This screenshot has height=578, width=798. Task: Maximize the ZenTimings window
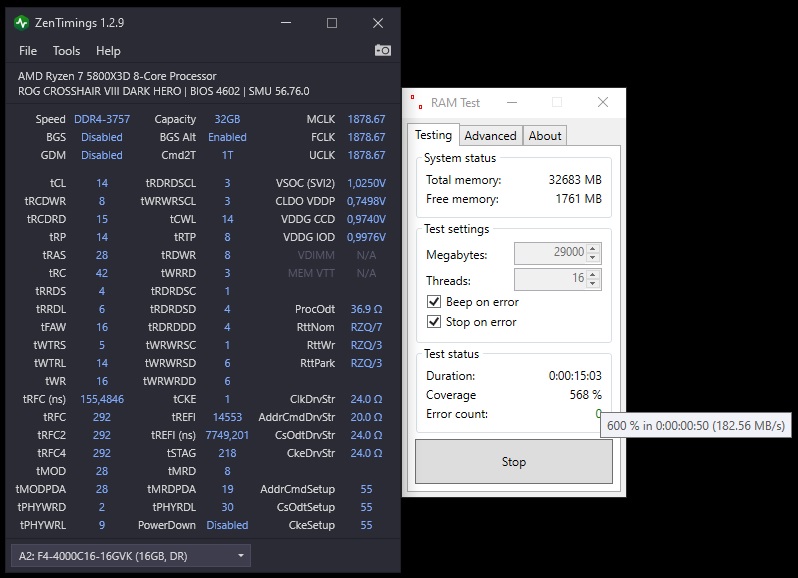[332, 23]
